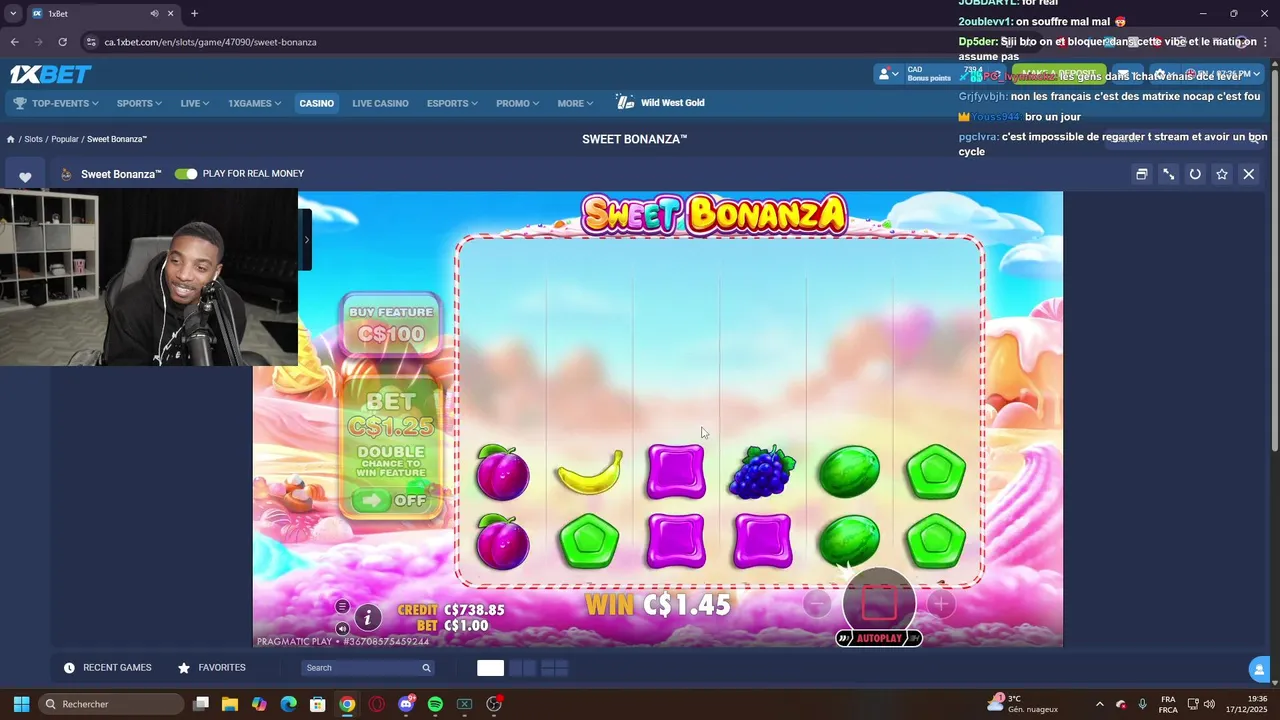The height and width of the screenshot is (720, 1280).
Task: Decrease bet with the minus button
Action: point(817,604)
